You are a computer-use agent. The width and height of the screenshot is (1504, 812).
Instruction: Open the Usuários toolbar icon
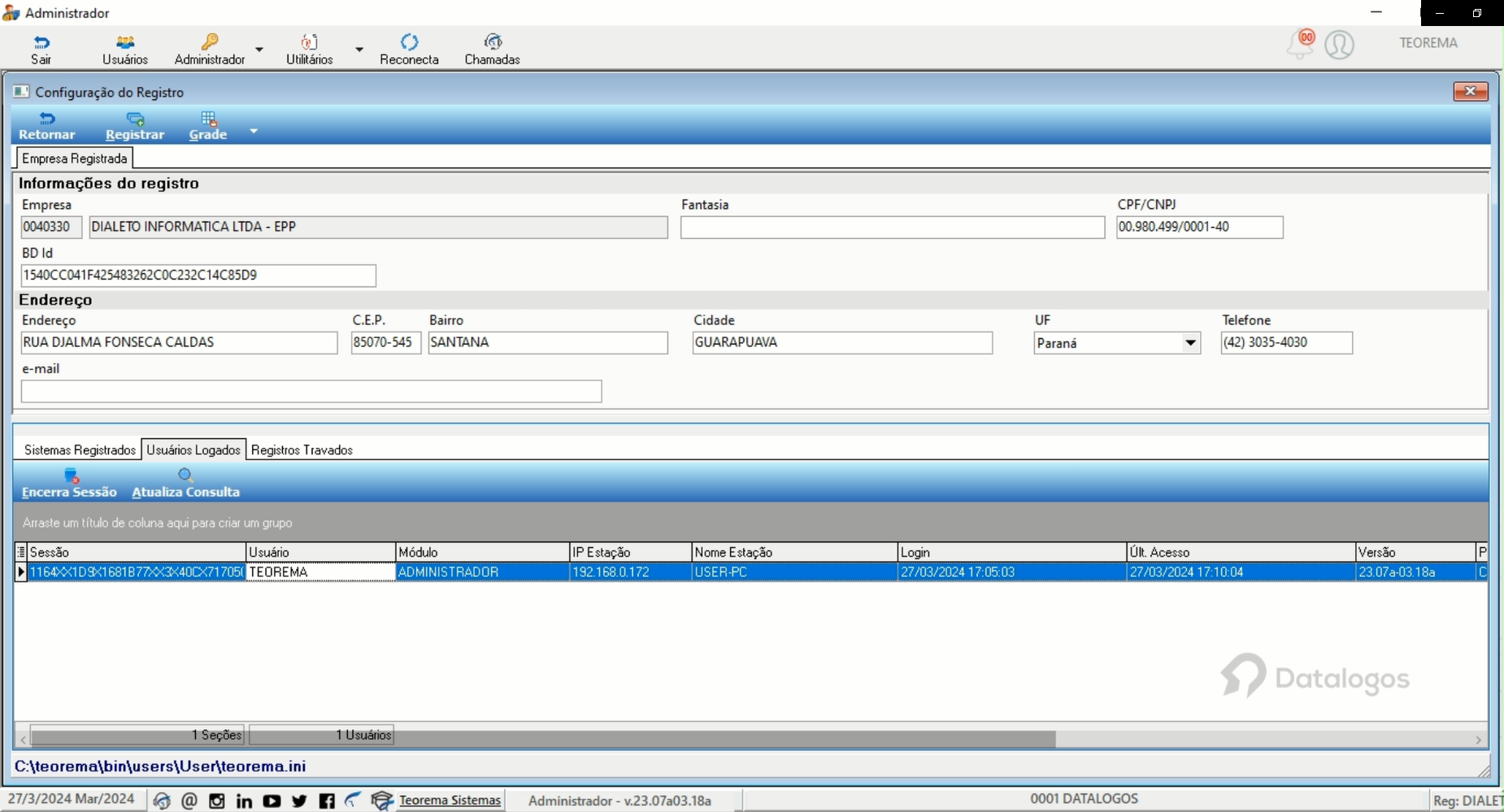[x=125, y=41]
